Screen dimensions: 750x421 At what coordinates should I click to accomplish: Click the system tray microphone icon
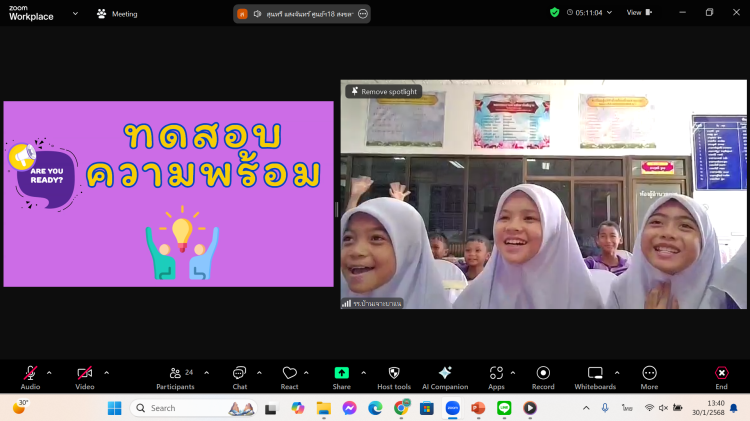tap(605, 408)
